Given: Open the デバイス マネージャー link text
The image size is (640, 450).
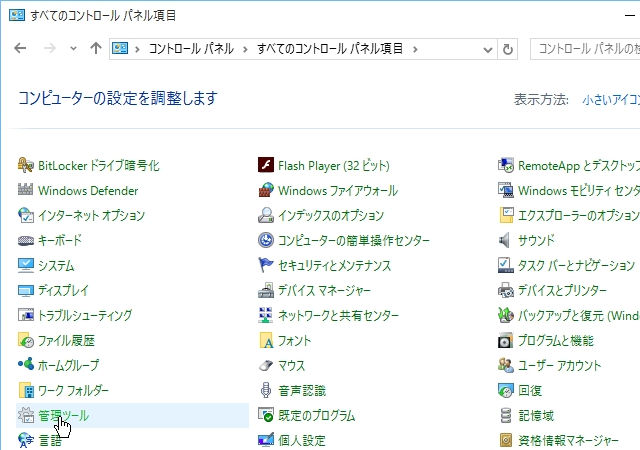Looking at the screenshot, I should pos(324,290).
